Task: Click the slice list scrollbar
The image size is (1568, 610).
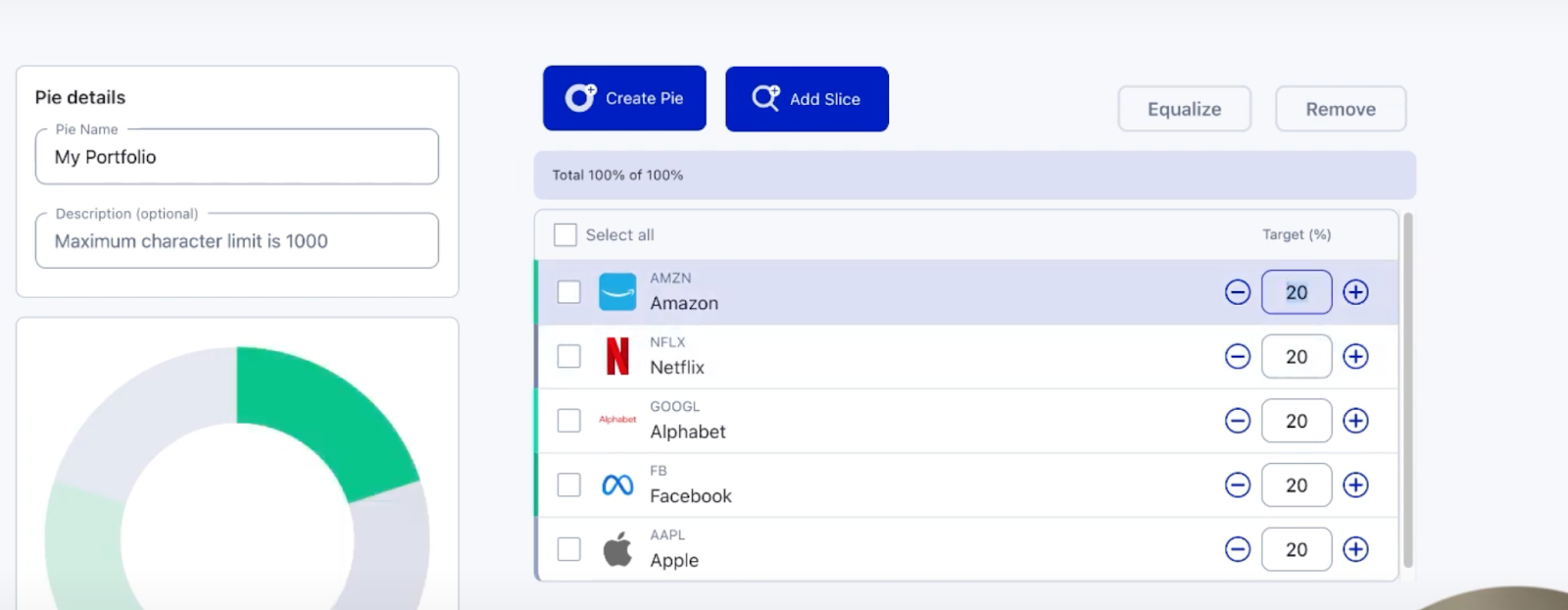Action: coord(1408,390)
